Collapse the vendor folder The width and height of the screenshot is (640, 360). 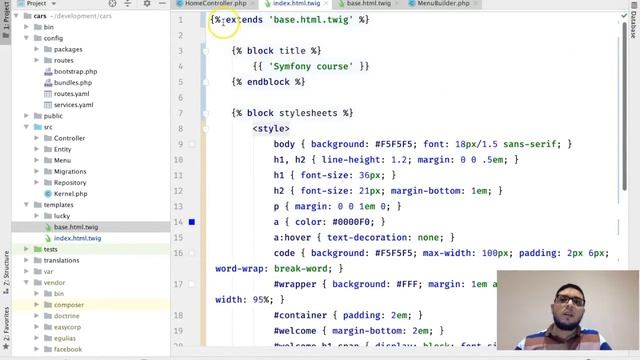coord(27,282)
